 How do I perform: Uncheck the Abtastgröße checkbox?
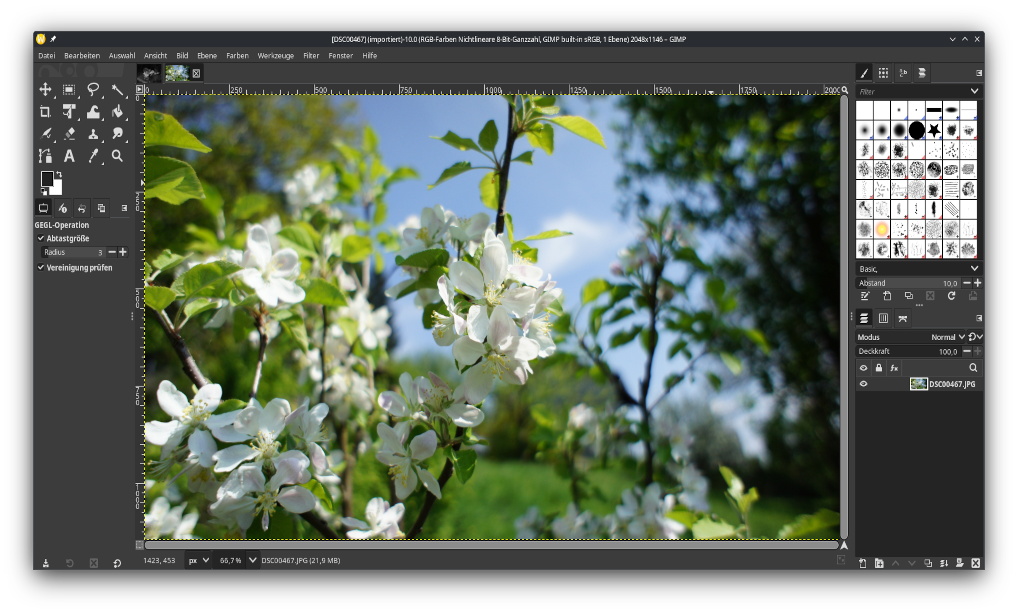pyautogui.click(x=41, y=239)
